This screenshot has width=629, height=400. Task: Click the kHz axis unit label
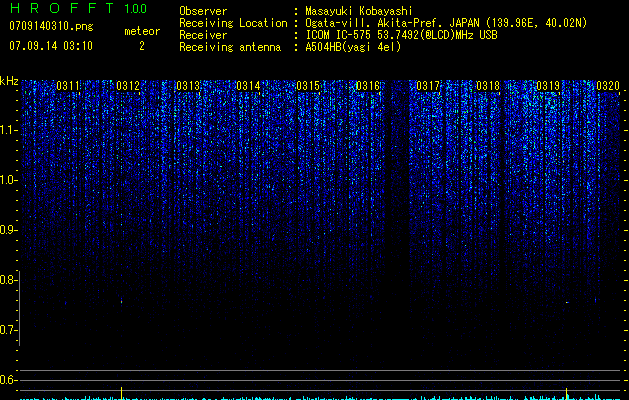click(9, 81)
